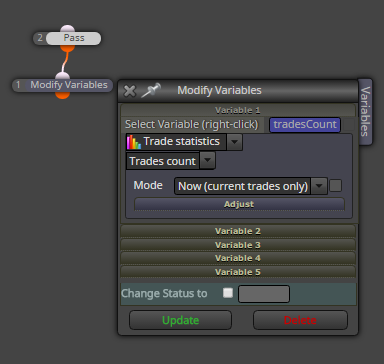384x364 pixels.
Task: Click the Select Variable (right-click) label
Action: pos(191,124)
